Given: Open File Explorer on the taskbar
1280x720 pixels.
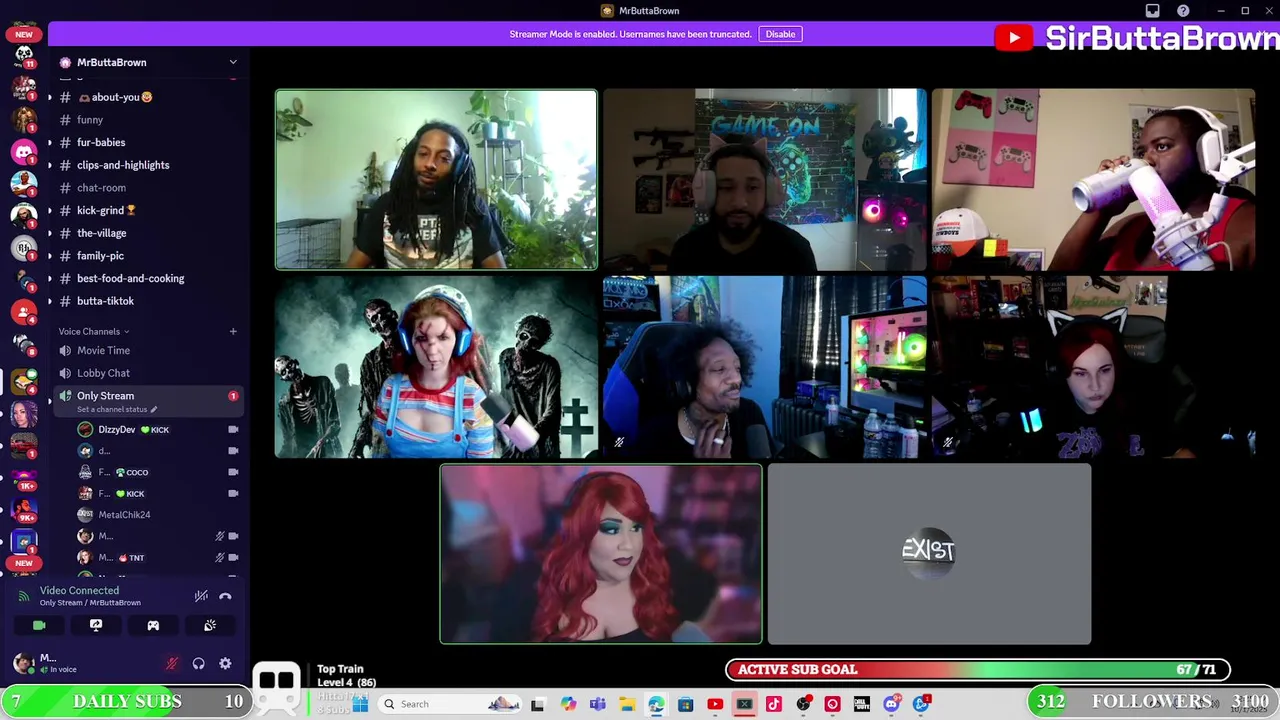Looking at the screenshot, I should pyautogui.click(x=627, y=704).
